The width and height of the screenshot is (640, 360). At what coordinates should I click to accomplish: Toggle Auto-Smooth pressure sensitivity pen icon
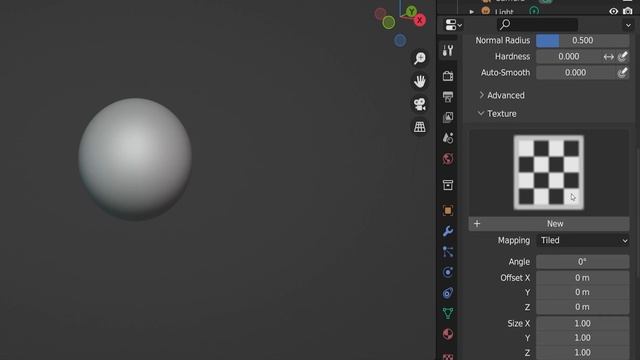[622, 73]
